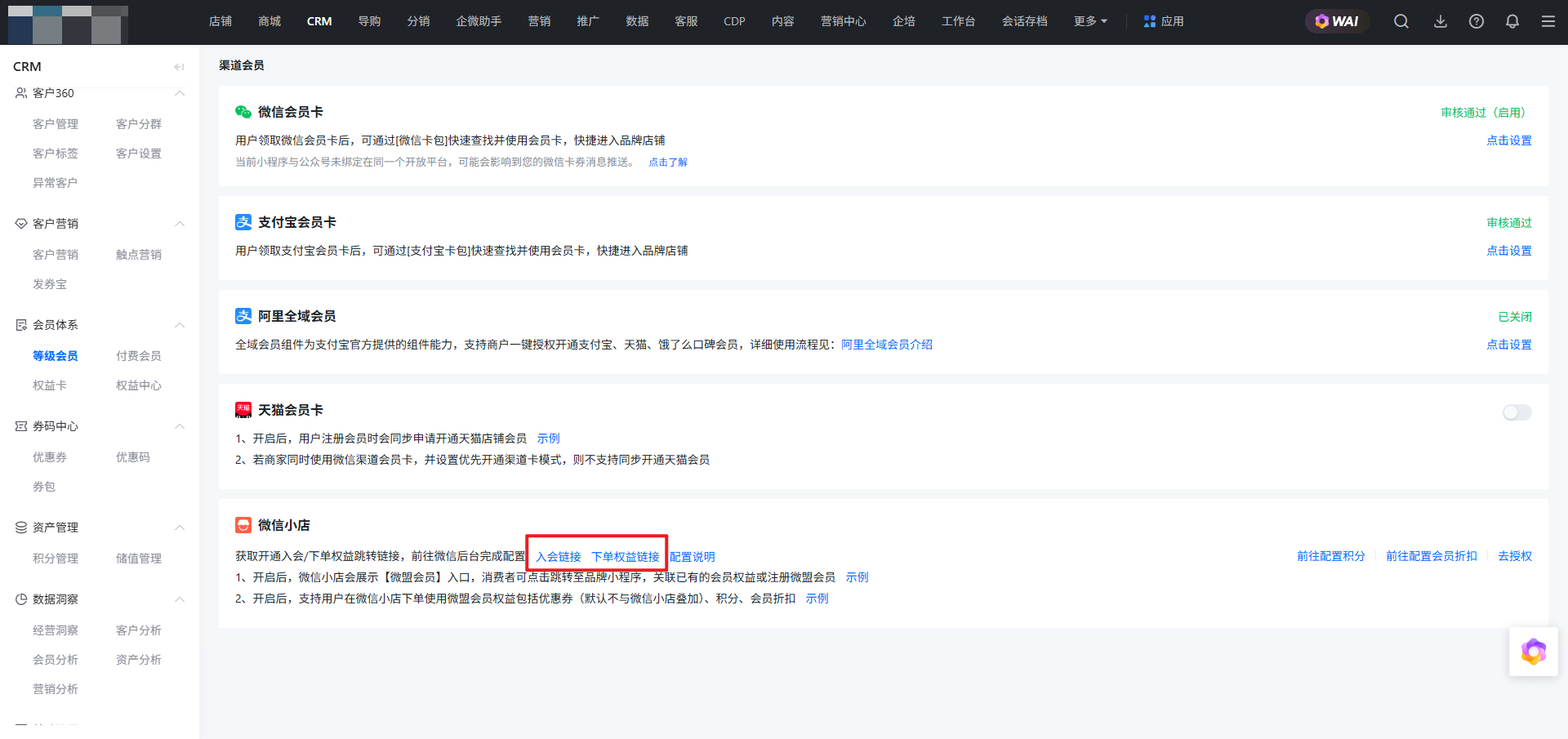Collapse the CRM sidebar using arrow icon
This screenshot has height=739, width=1568.
click(179, 67)
